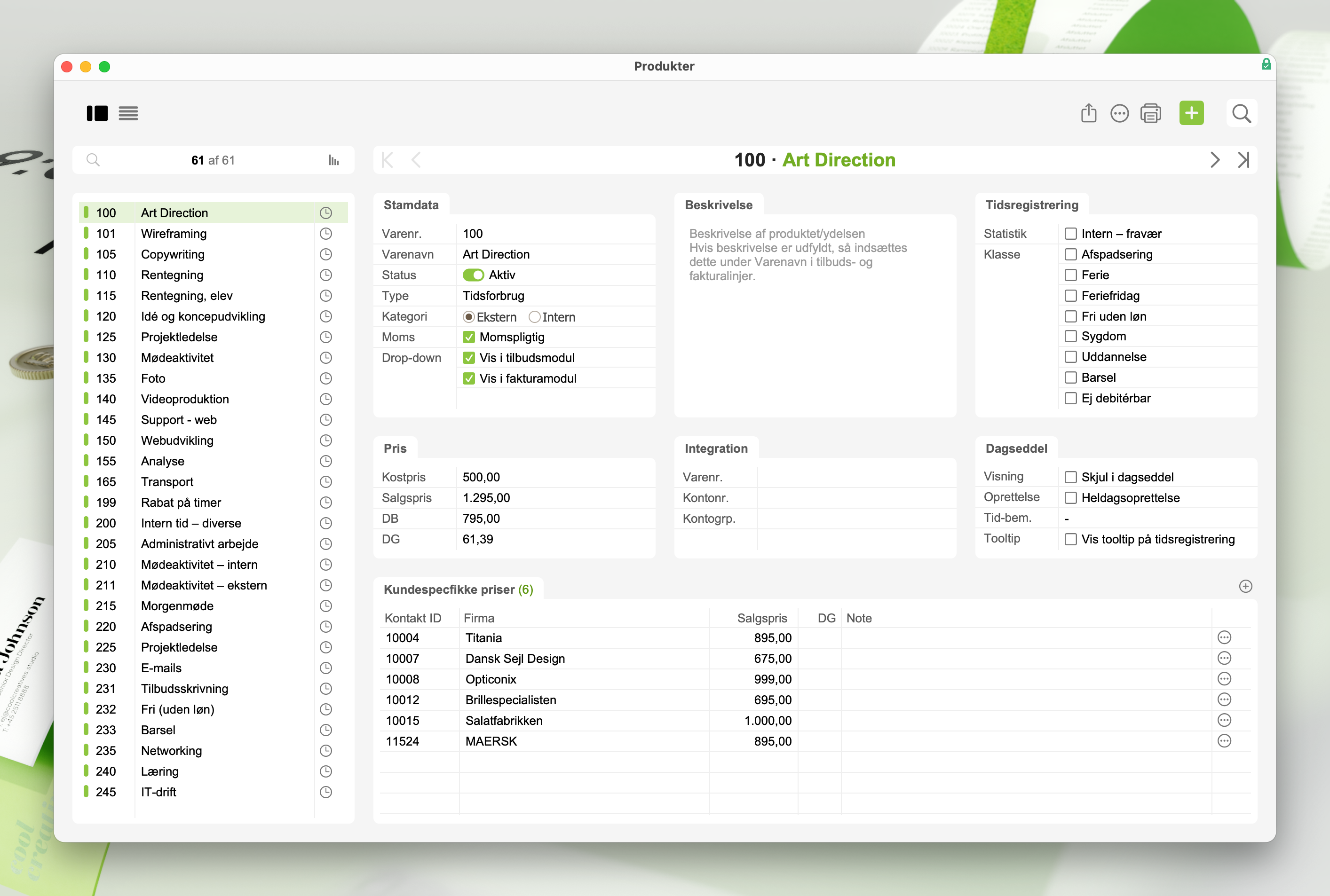Add a new customer-specific price row
The width and height of the screenshot is (1330, 896).
tap(1245, 586)
